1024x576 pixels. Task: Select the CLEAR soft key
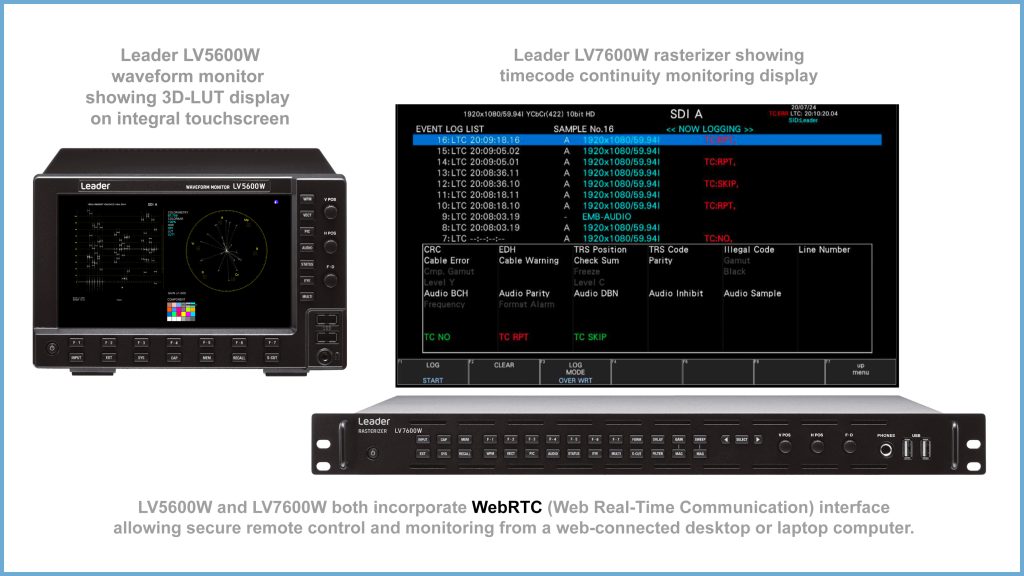[x=504, y=372]
